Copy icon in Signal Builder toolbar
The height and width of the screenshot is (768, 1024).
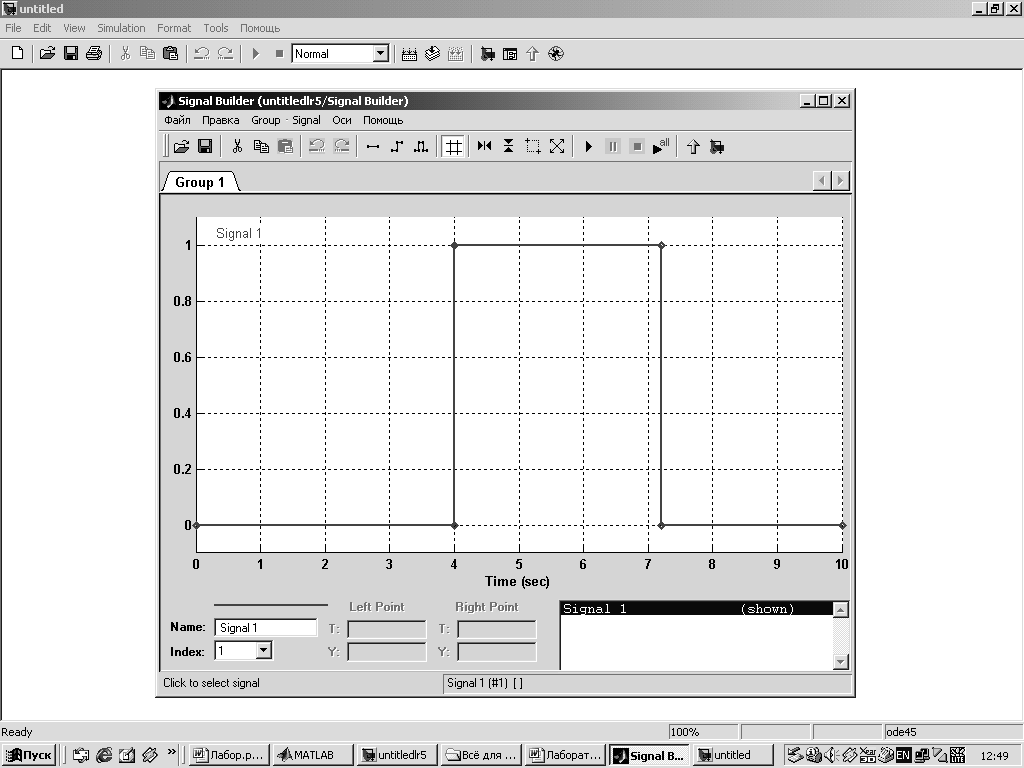pyautogui.click(x=261, y=146)
